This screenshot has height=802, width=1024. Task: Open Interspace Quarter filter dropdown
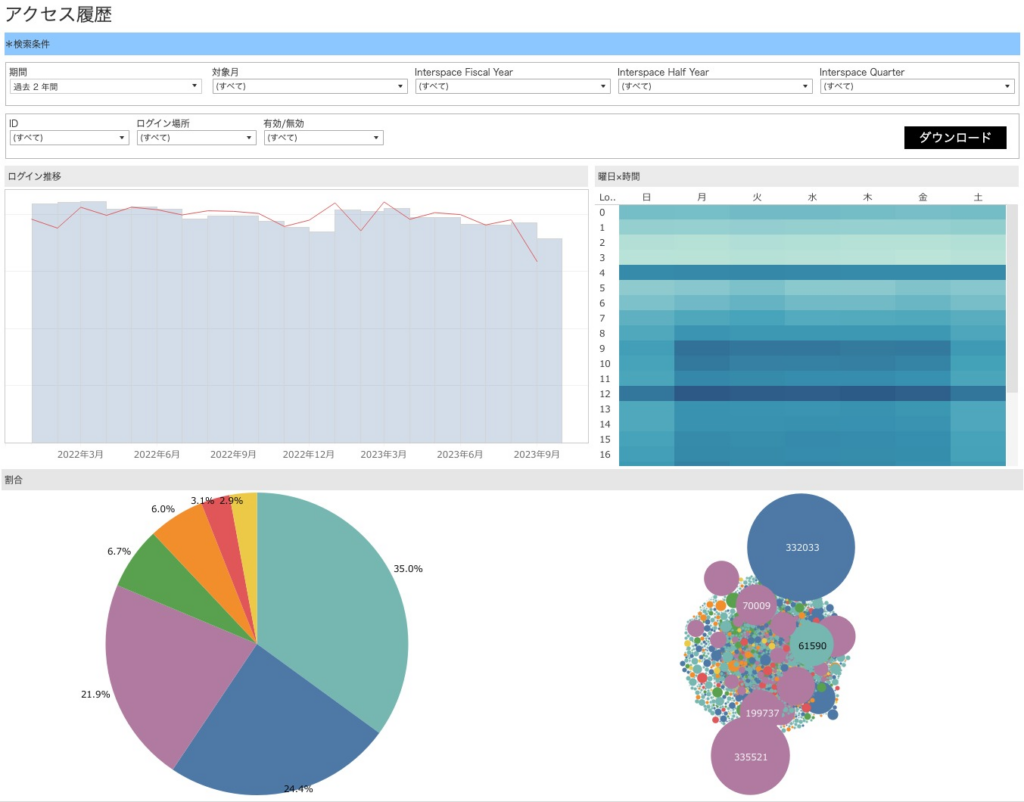pos(916,87)
